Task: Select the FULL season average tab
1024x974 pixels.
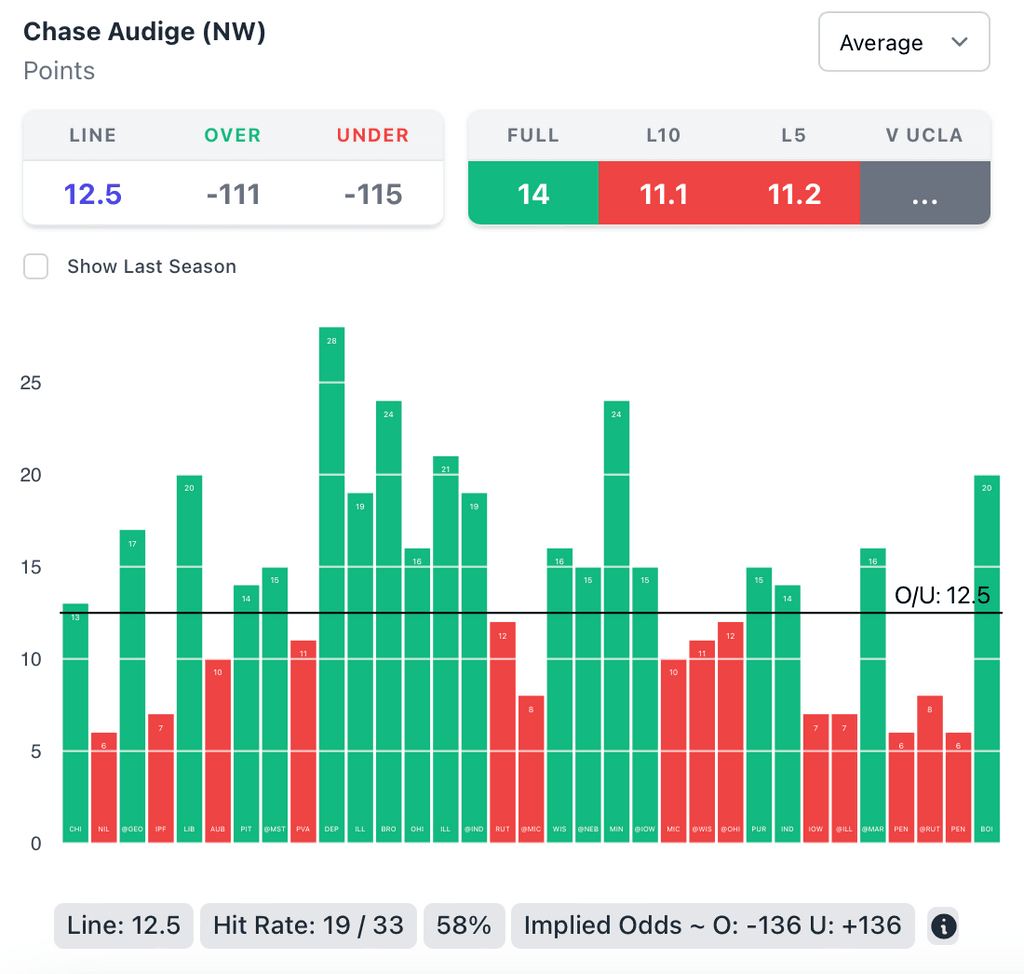Action: pos(533,193)
